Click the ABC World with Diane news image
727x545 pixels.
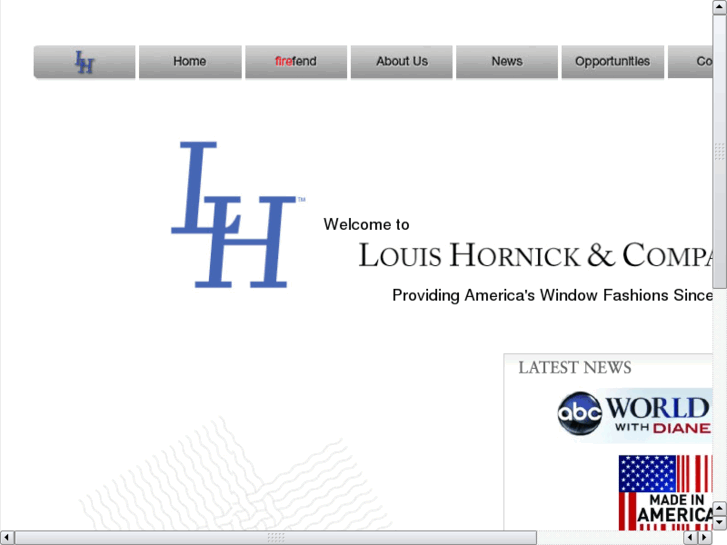634,414
